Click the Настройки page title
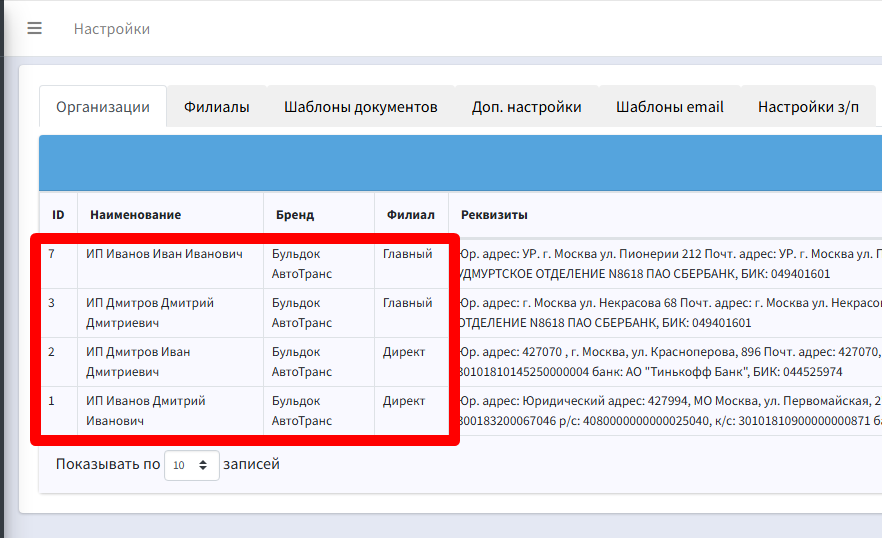The height and width of the screenshot is (538, 882). tap(112, 29)
